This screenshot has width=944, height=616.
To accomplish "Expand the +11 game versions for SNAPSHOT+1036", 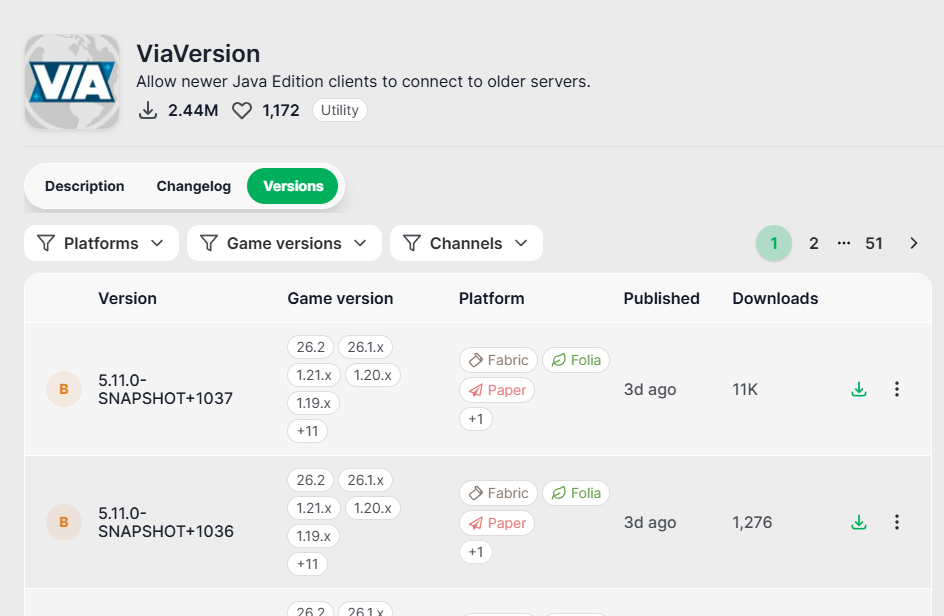I will coord(307,564).
